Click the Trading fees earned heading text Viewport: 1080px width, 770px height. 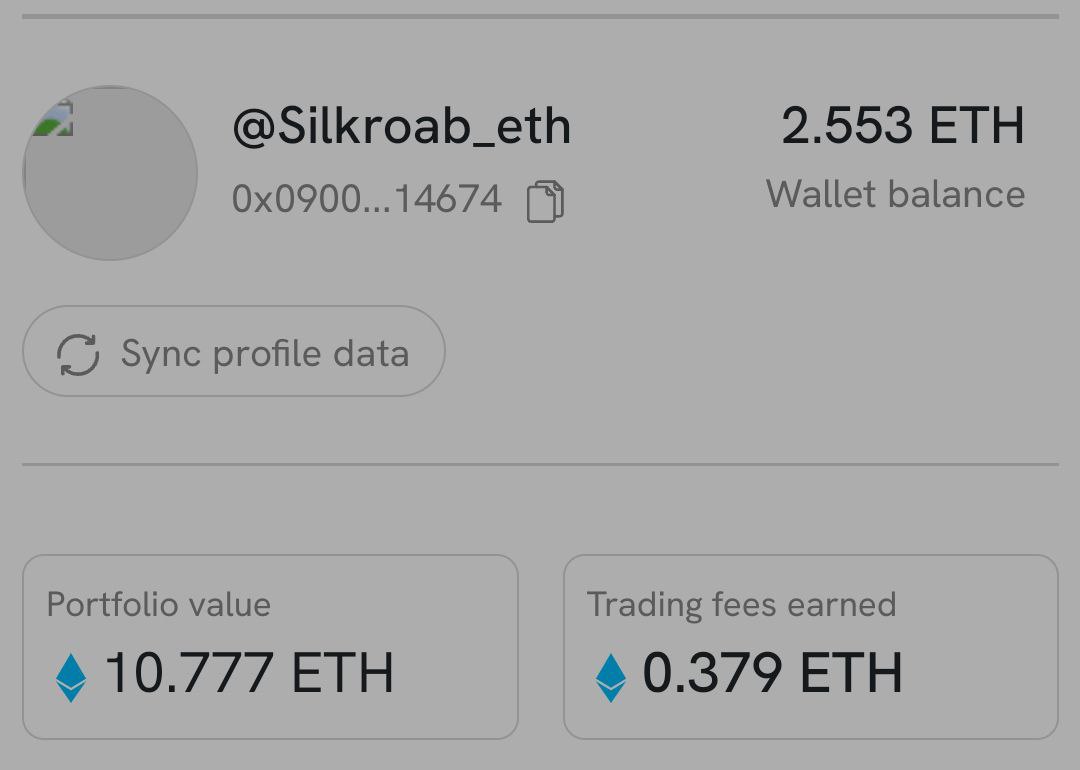[742, 605]
